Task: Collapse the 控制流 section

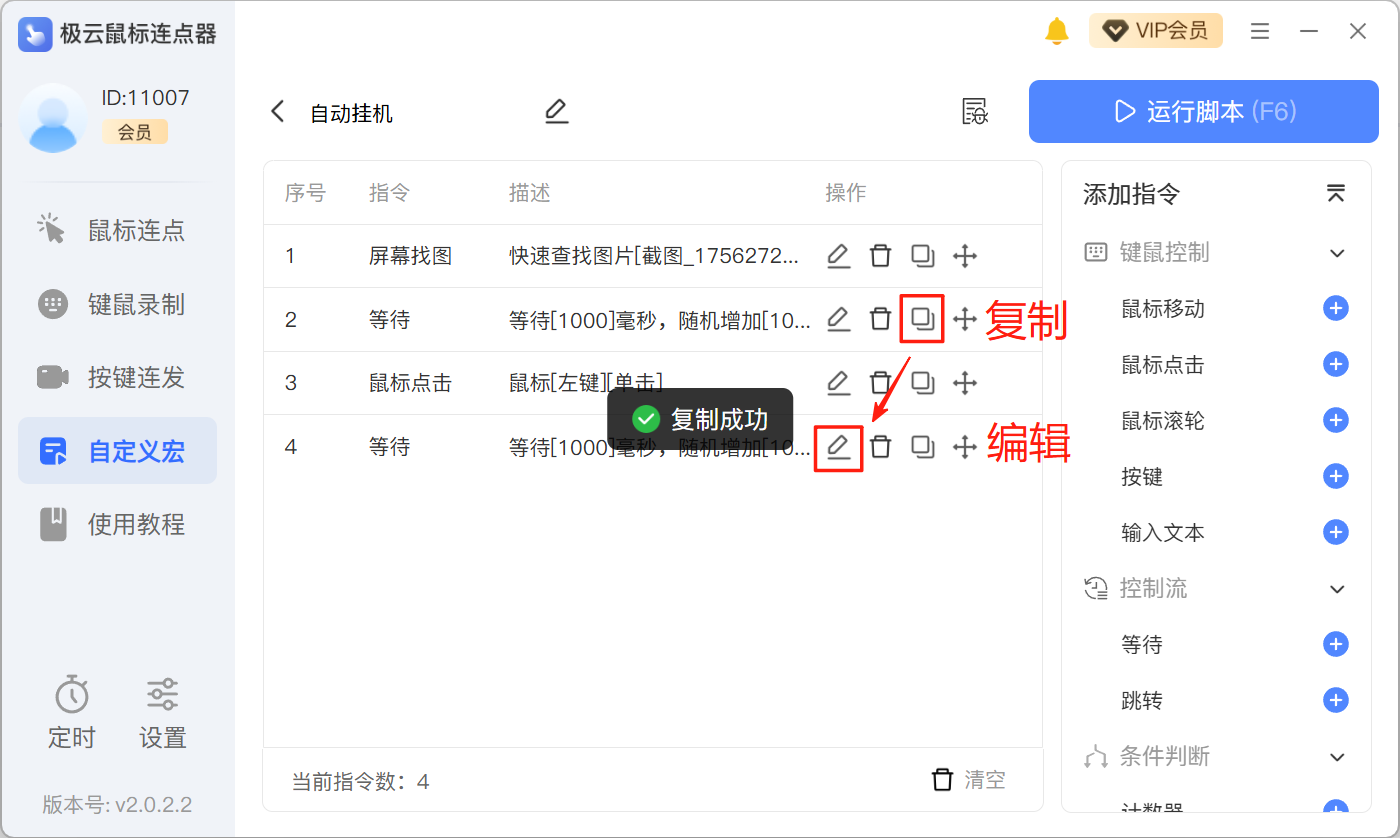Action: tap(1337, 589)
